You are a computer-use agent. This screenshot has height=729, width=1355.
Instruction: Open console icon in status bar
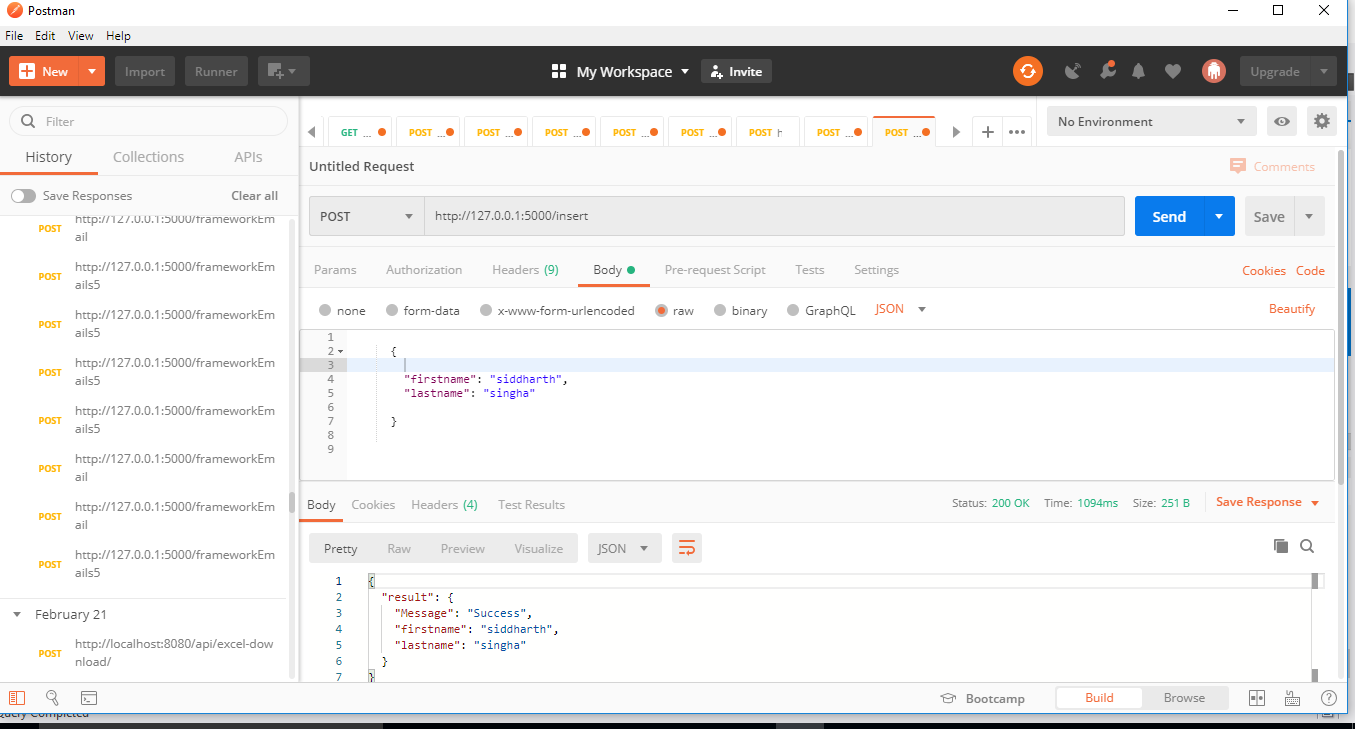pyautogui.click(x=89, y=698)
